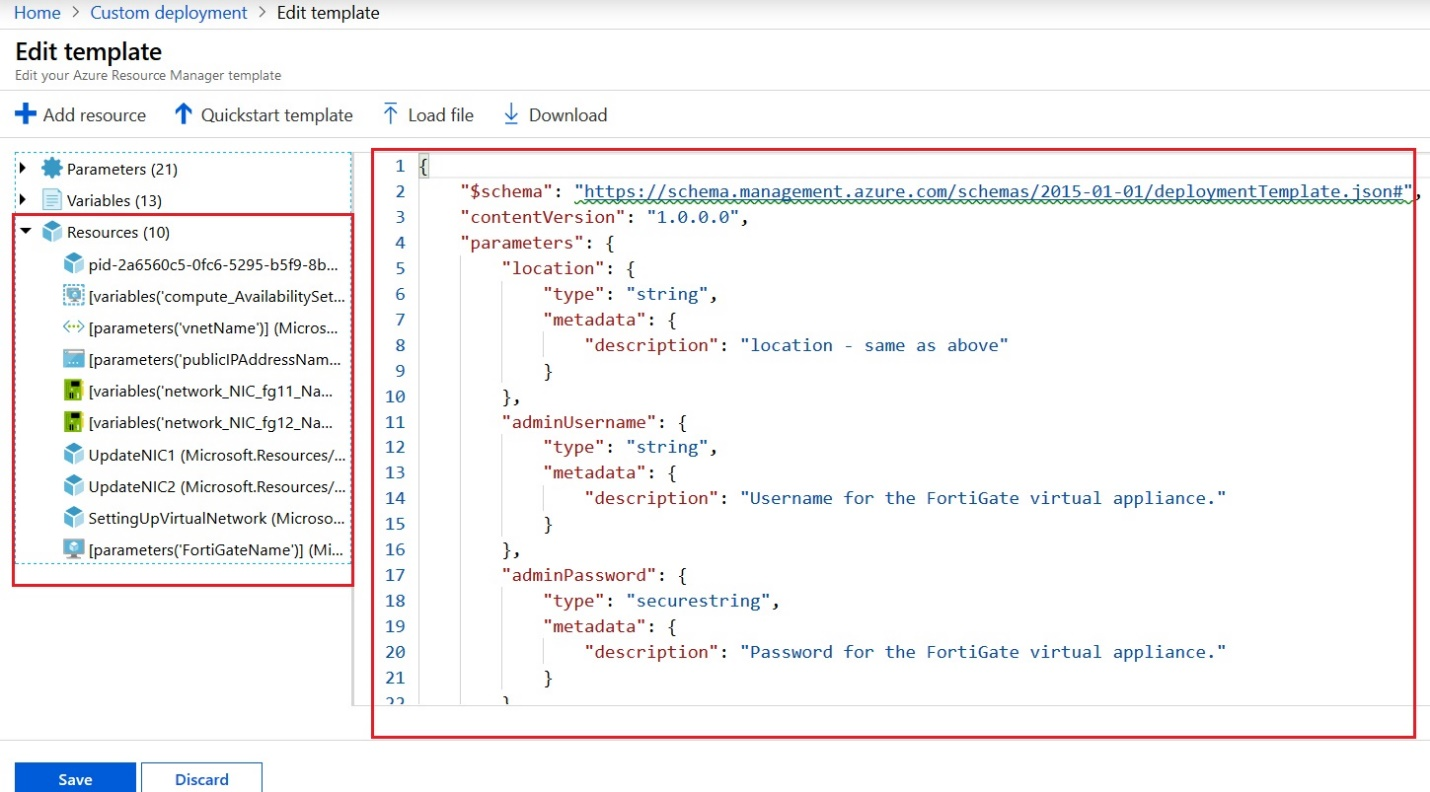Expand the Variables (13) tree node
This screenshot has height=792, width=1430.
pos(23,200)
